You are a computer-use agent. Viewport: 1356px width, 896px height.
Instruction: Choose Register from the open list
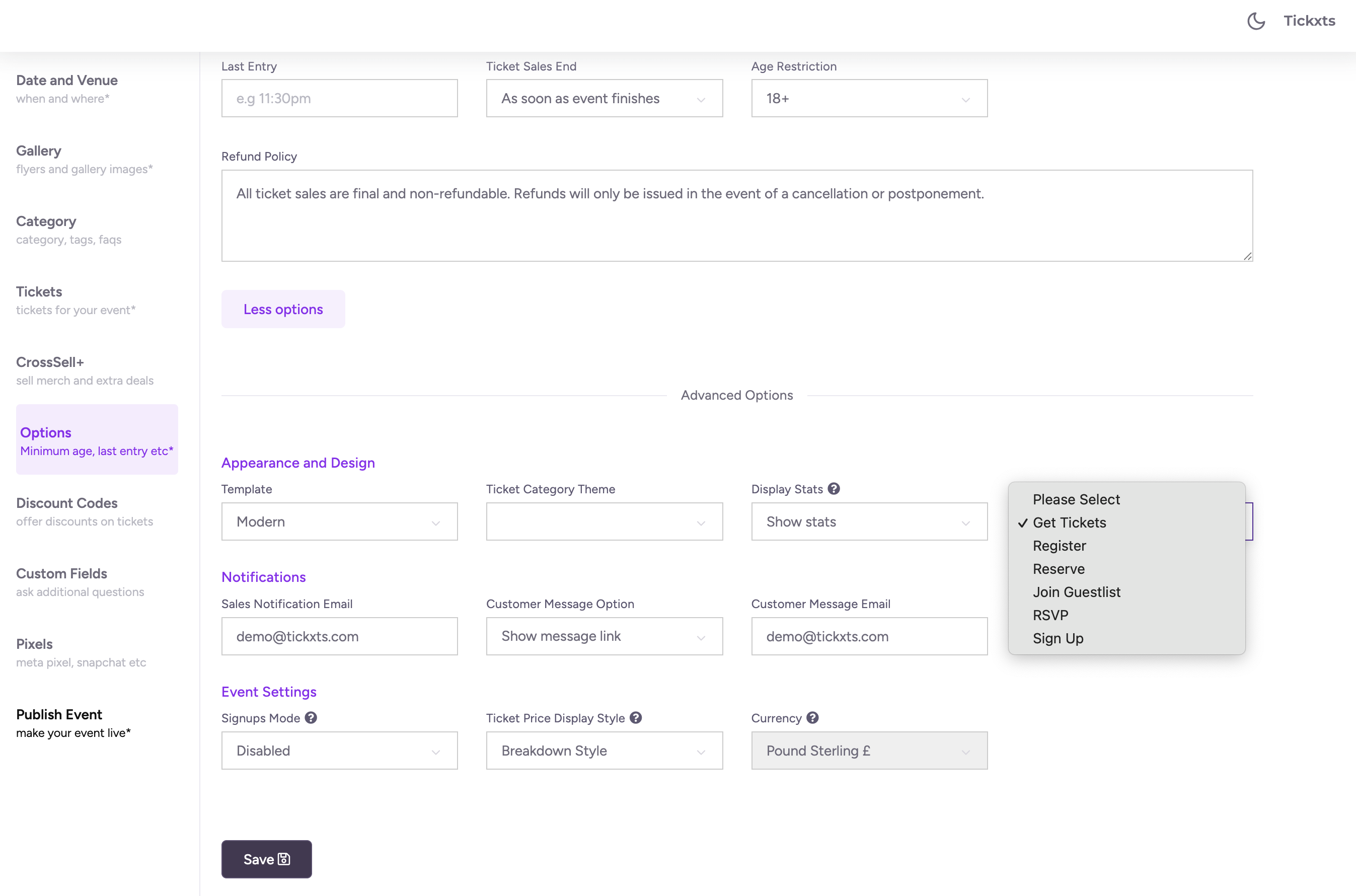(1059, 546)
